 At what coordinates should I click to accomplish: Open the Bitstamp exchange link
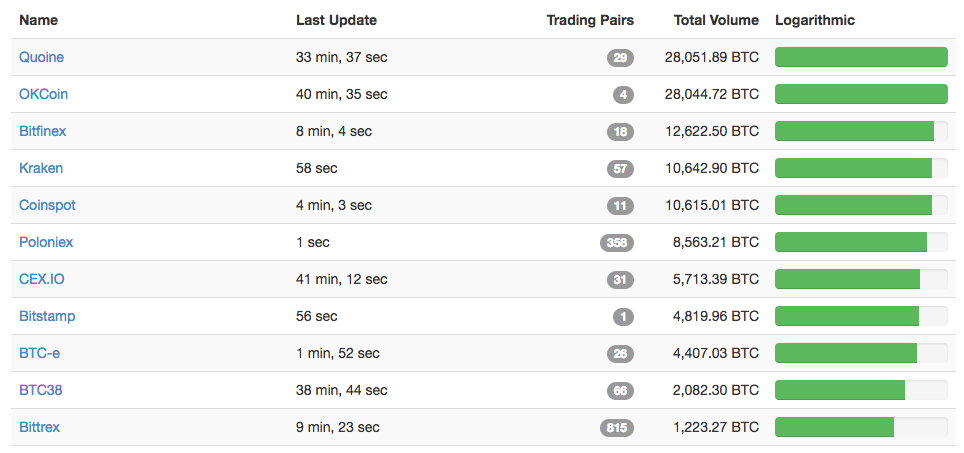(x=47, y=316)
